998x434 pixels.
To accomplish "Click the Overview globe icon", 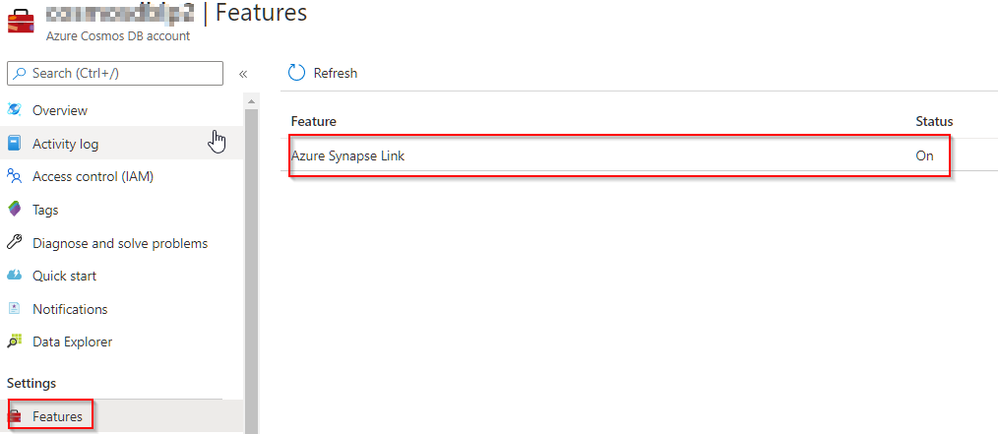I will point(14,110).
